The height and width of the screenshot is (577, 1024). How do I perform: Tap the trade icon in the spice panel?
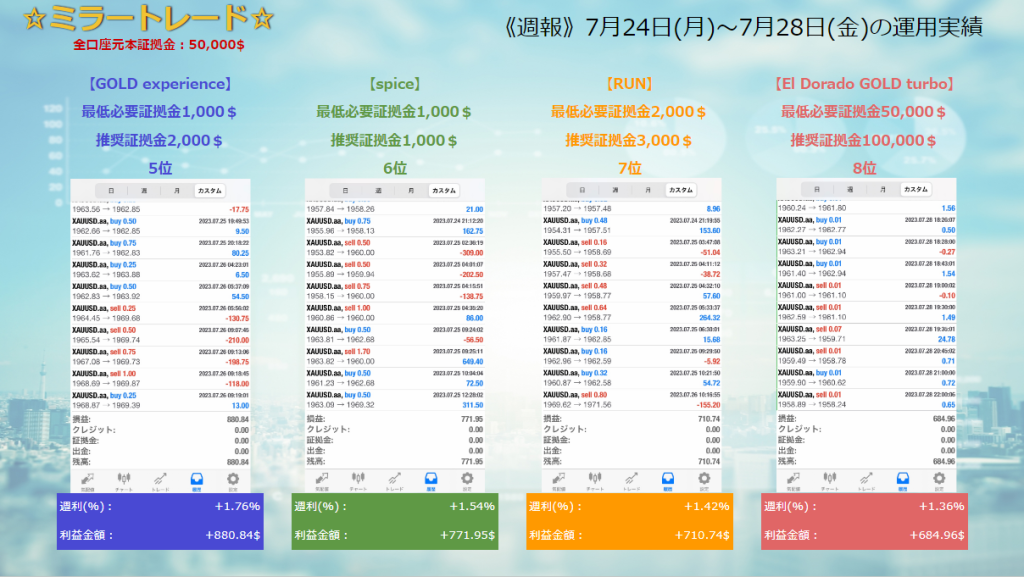tap(394, 480)
